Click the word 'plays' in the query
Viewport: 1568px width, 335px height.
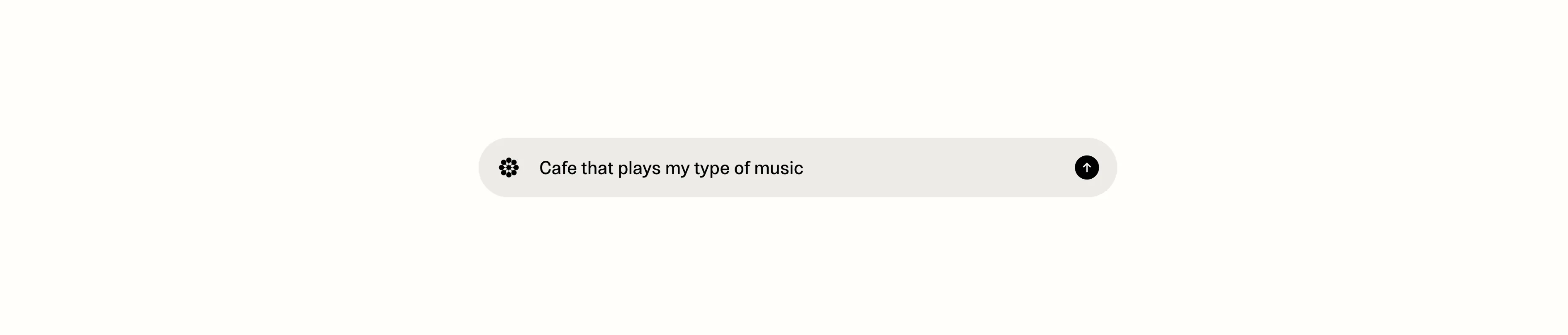(x=638, y=168)
